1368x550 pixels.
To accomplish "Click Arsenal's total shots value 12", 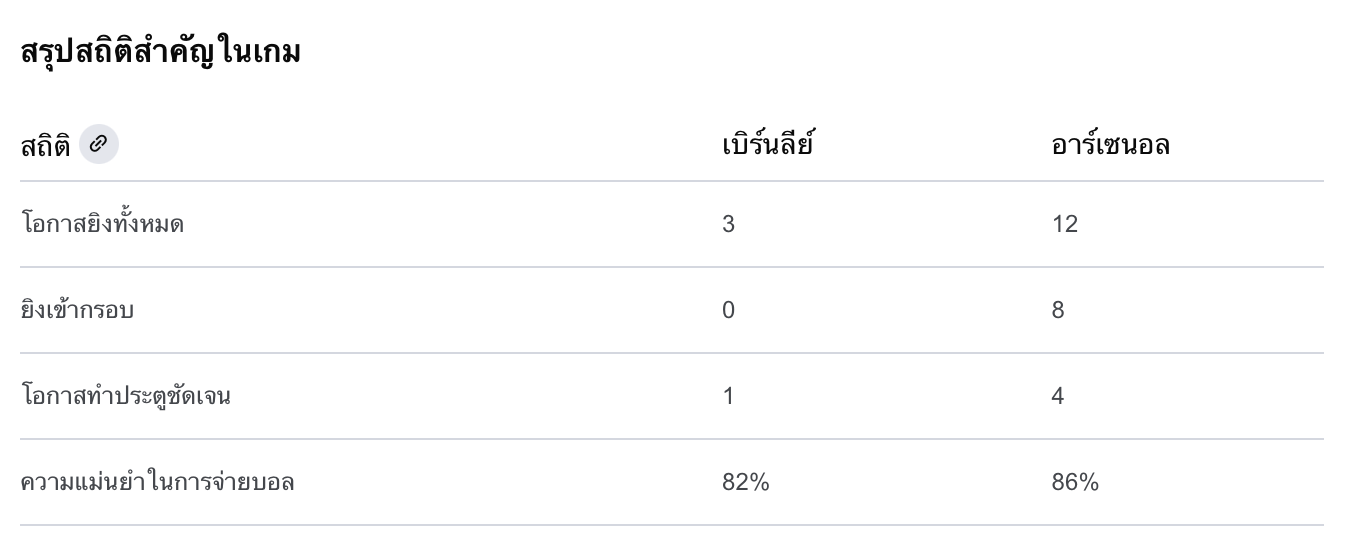I will tap(1064, 224).
